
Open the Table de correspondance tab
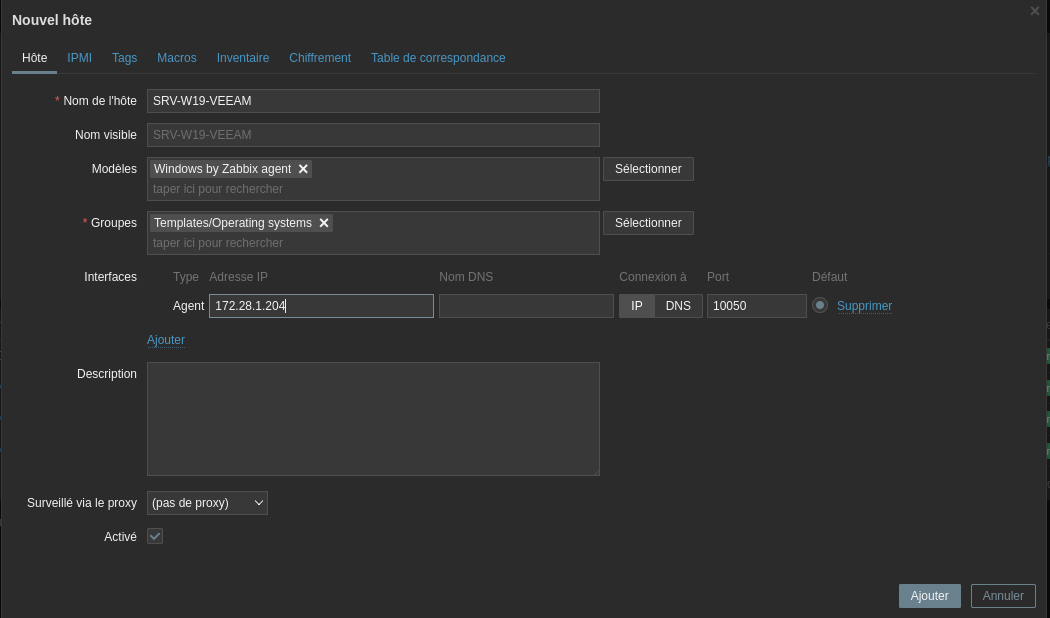[x=438, y=58]
